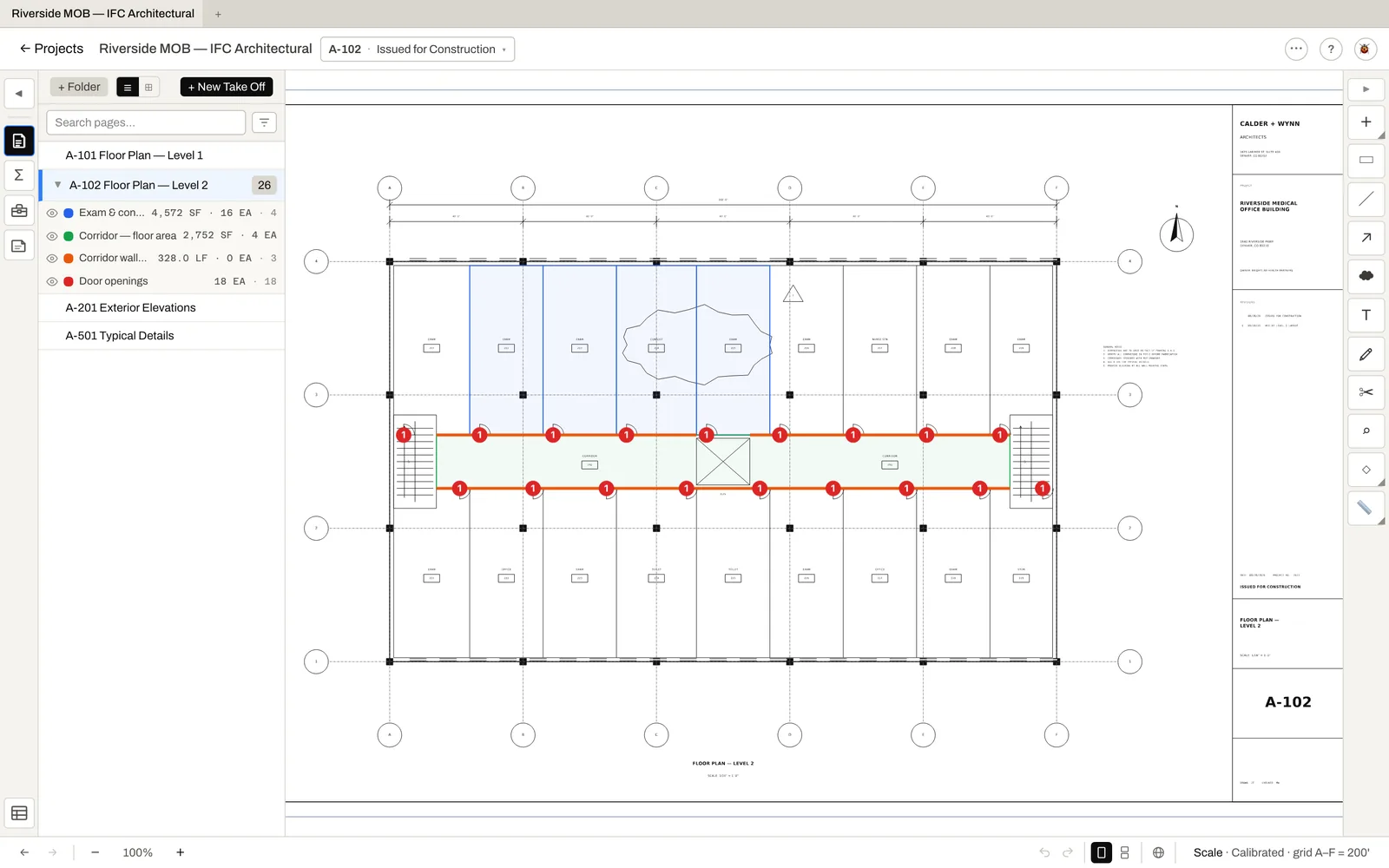This screenshot has height=868, width=1389.
Task: Select the line measurement tool
Action: click(1366, 199)
